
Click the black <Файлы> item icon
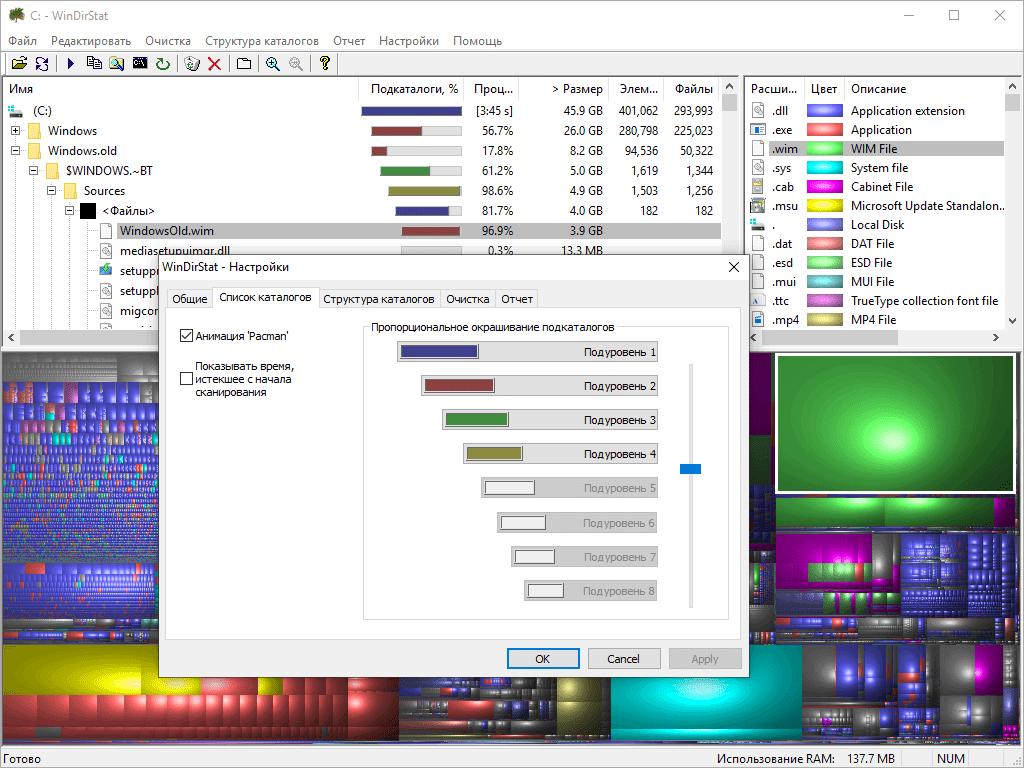point(88,211)
